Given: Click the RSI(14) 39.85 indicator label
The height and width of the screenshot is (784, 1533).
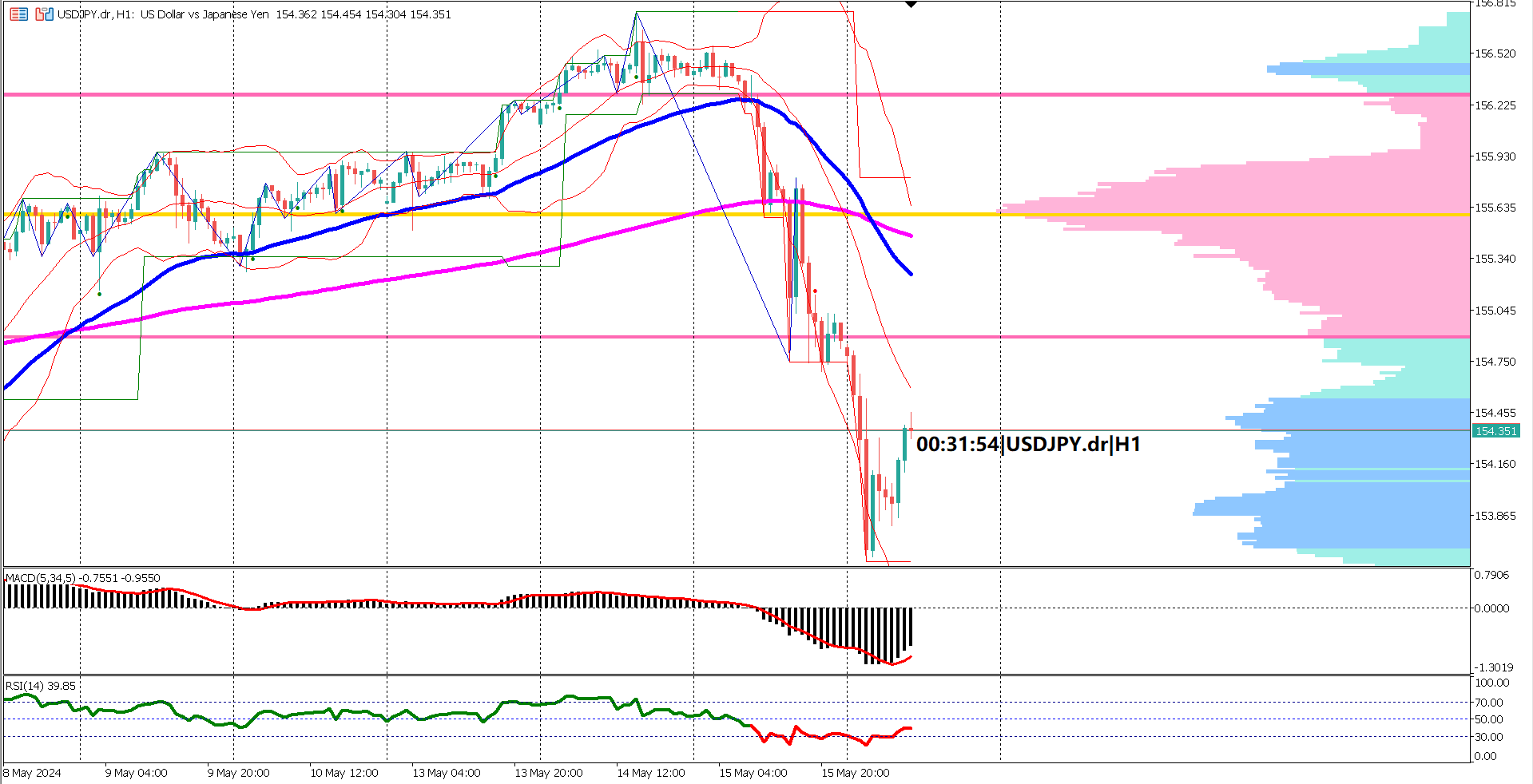Looking at the screenshot, I should pyautogui.click(x=38, y=685).
